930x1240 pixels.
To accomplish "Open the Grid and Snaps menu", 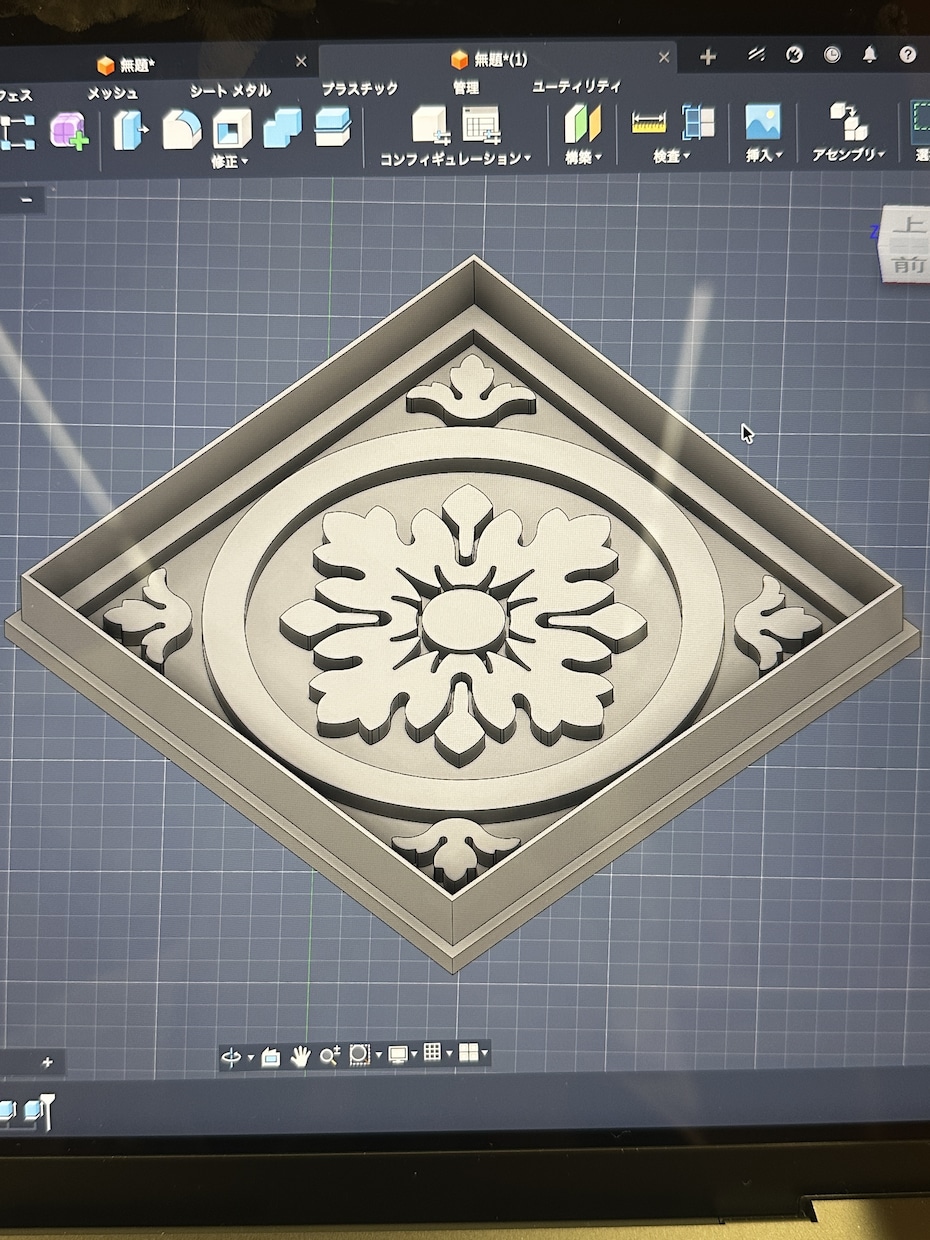I will (436, 1052).
